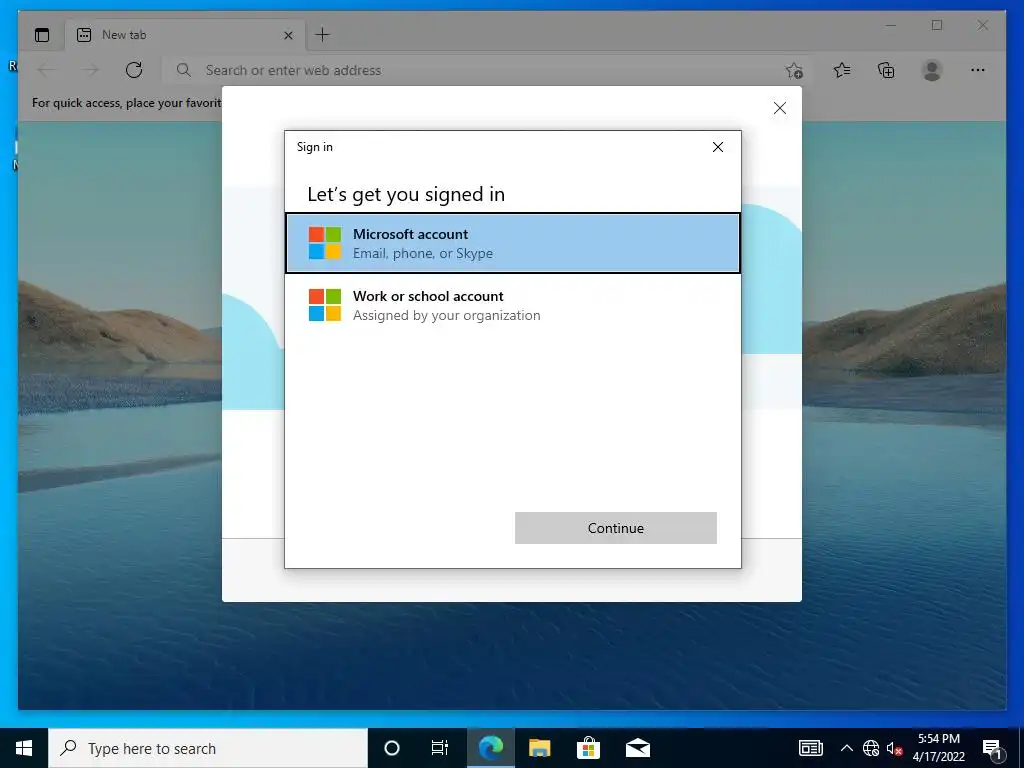The width and height of the screenshot is (1024, 768).
Task: Minimize the Edge browser window
Action: pos(891,25)
